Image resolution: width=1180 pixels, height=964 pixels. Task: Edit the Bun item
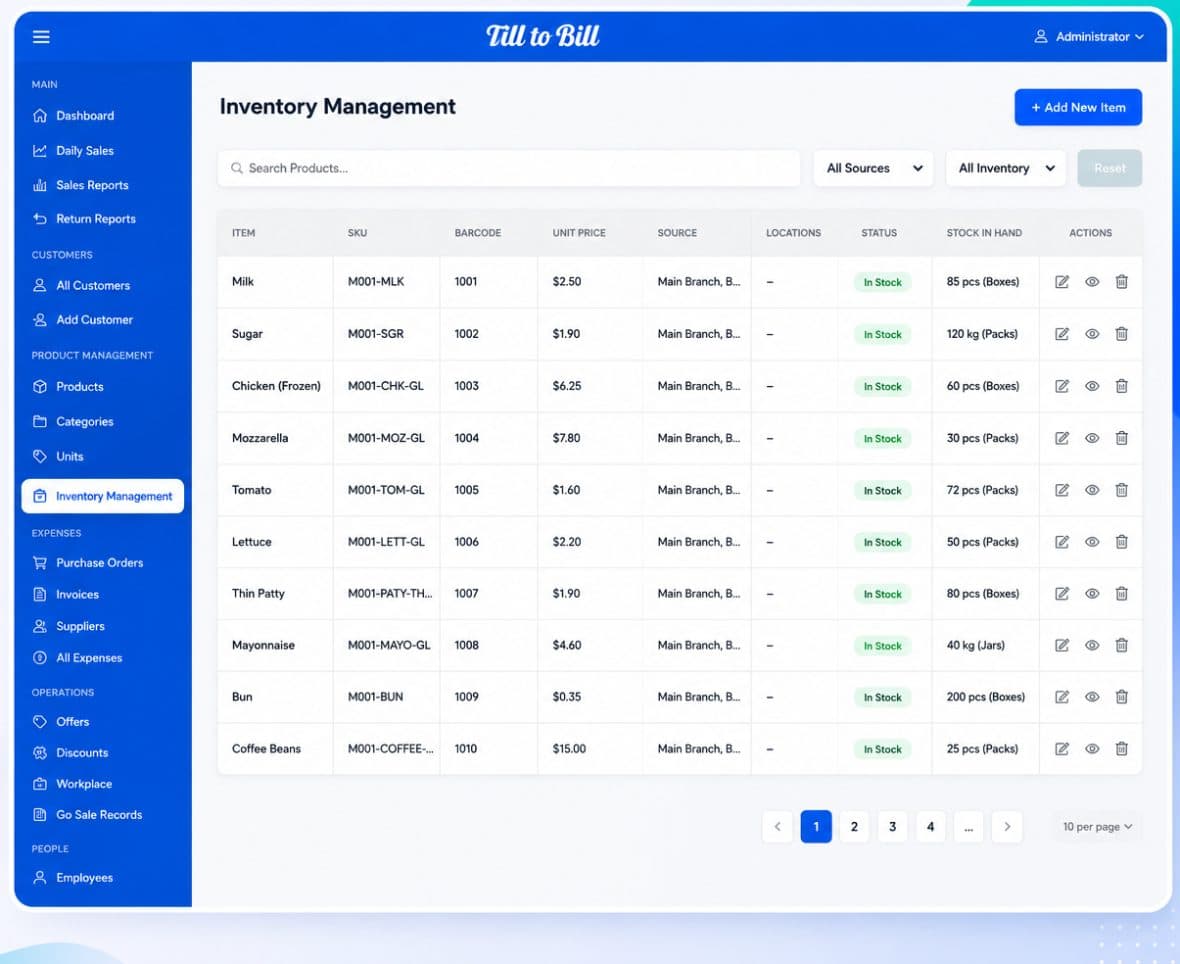pos(1062,697)
